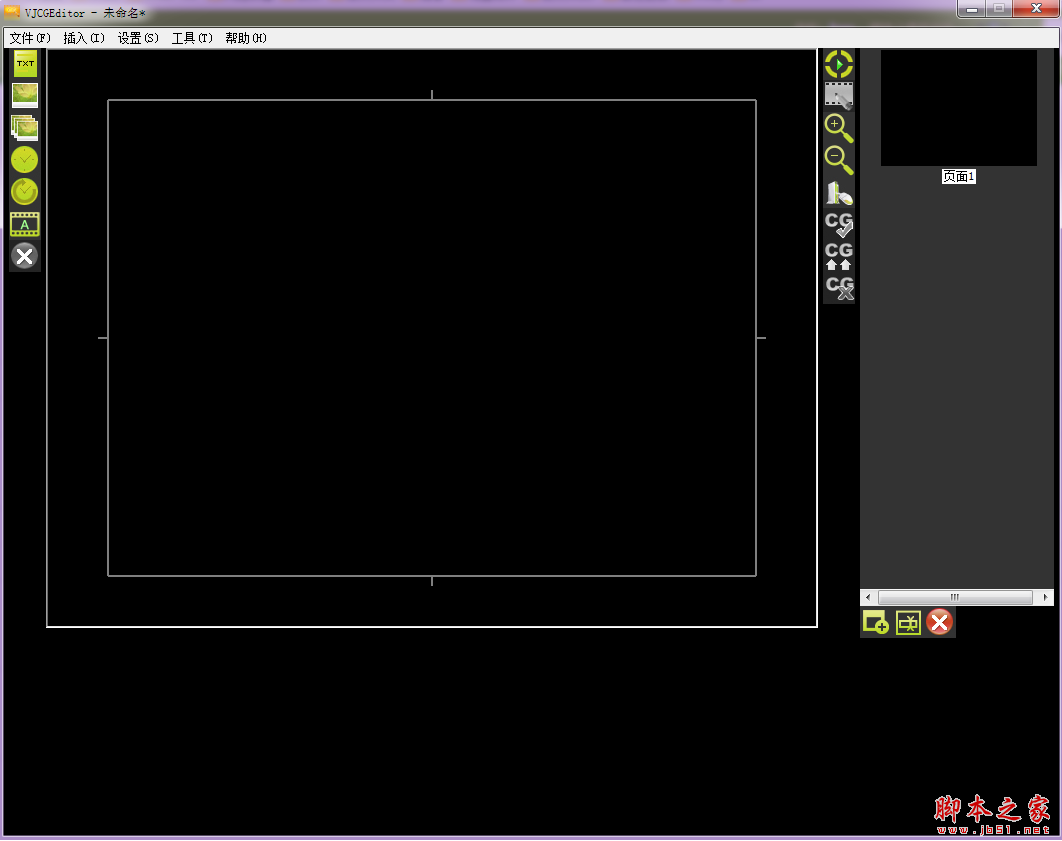Image resolution: width=1062 pixels, height=841 pixels.
Task: Click the right arrow of page scrollbar
Action: [1046, 597]
